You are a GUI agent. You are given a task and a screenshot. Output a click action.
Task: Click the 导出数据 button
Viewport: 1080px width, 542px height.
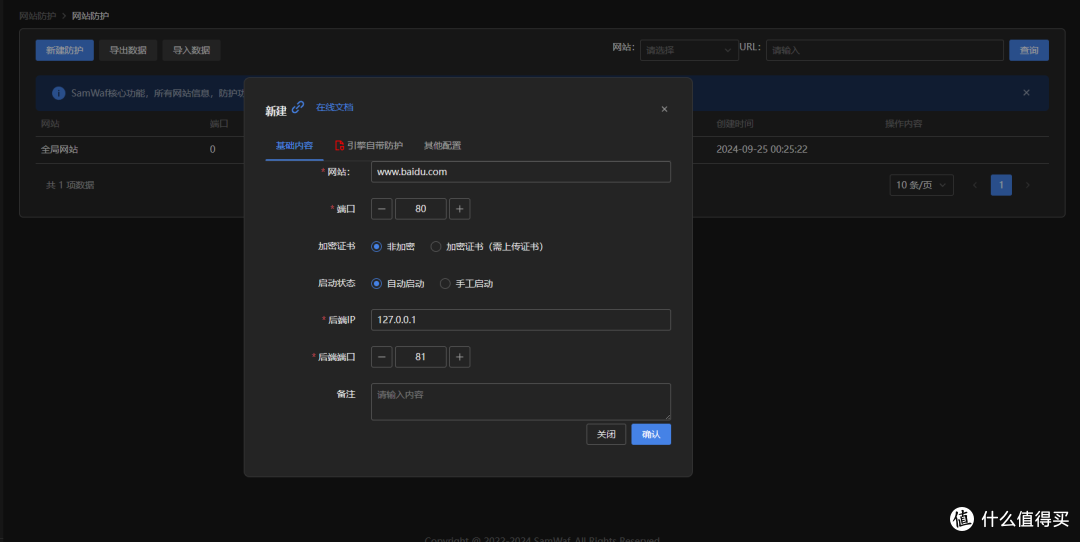coord(128,50)
